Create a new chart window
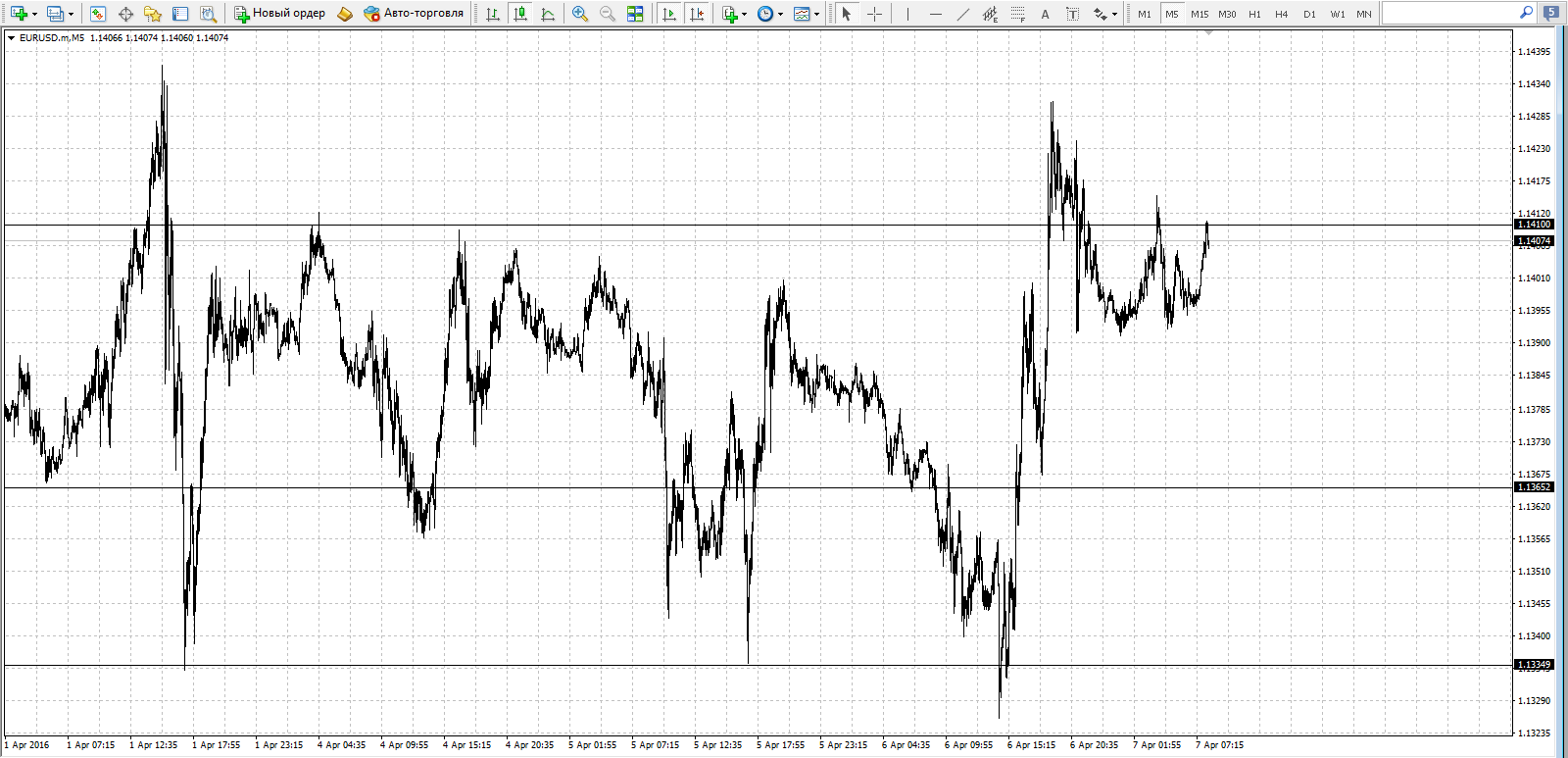The image size is (1568, 758). [x=19, y=14]
